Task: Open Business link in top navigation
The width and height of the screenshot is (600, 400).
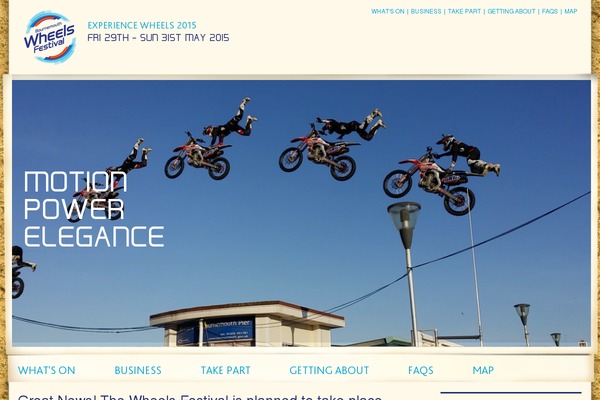Action: pos(426,11)
